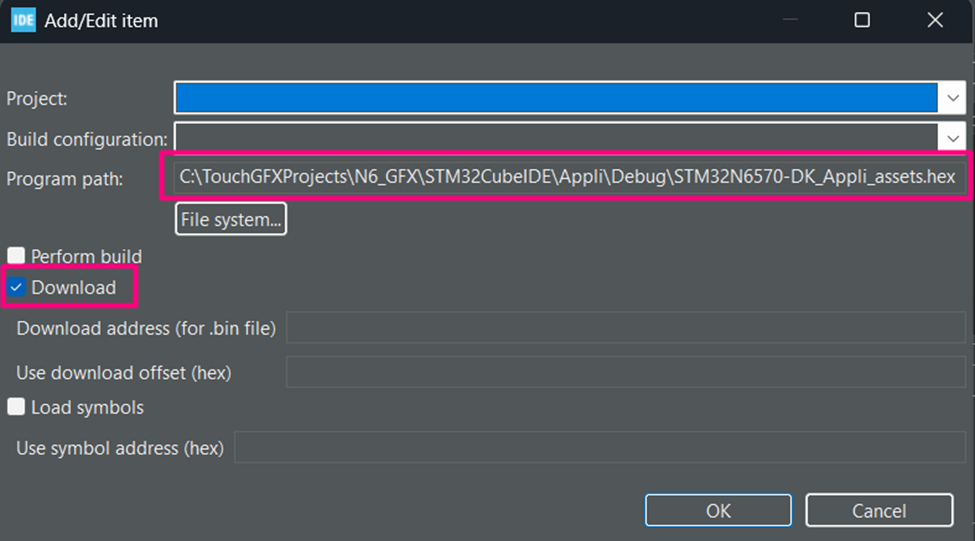Click the IDE logo in the title bar
Screen dimensions: 975x541
[x=23, y=20]
